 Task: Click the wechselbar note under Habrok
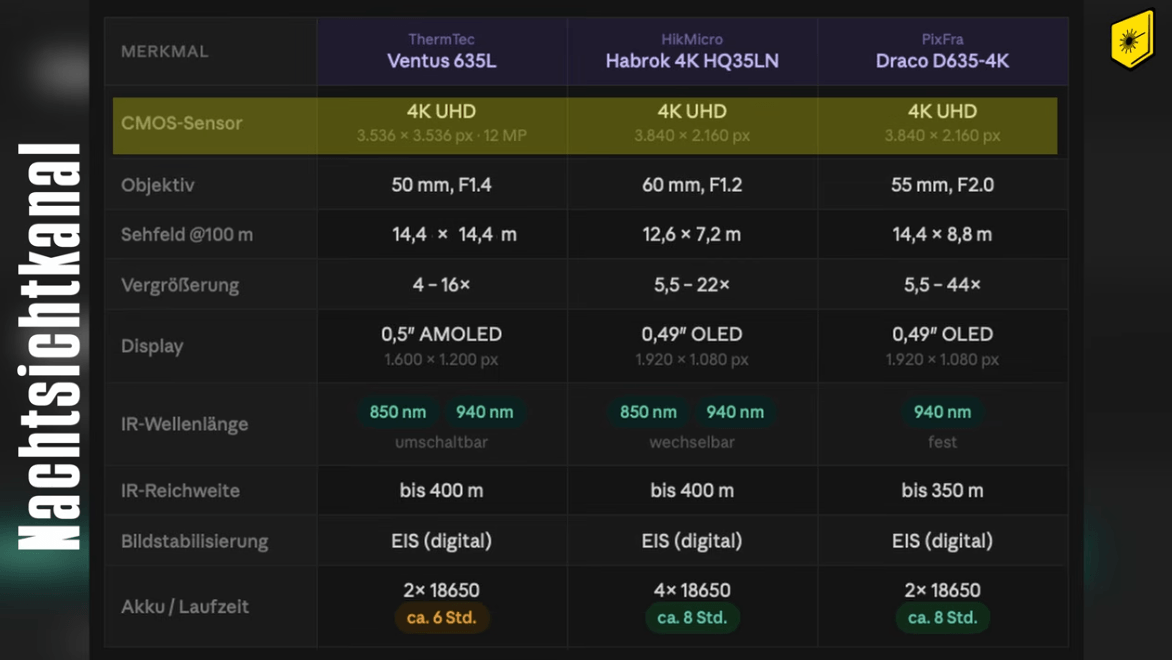point(691,442)
